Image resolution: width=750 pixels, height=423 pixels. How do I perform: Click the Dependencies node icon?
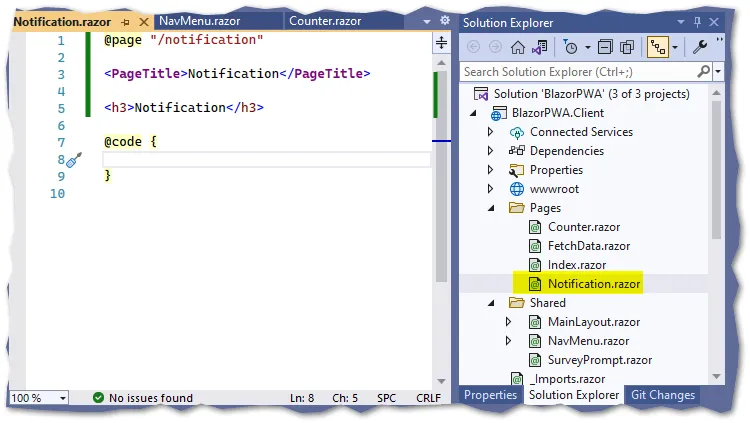tap(517, 151)
